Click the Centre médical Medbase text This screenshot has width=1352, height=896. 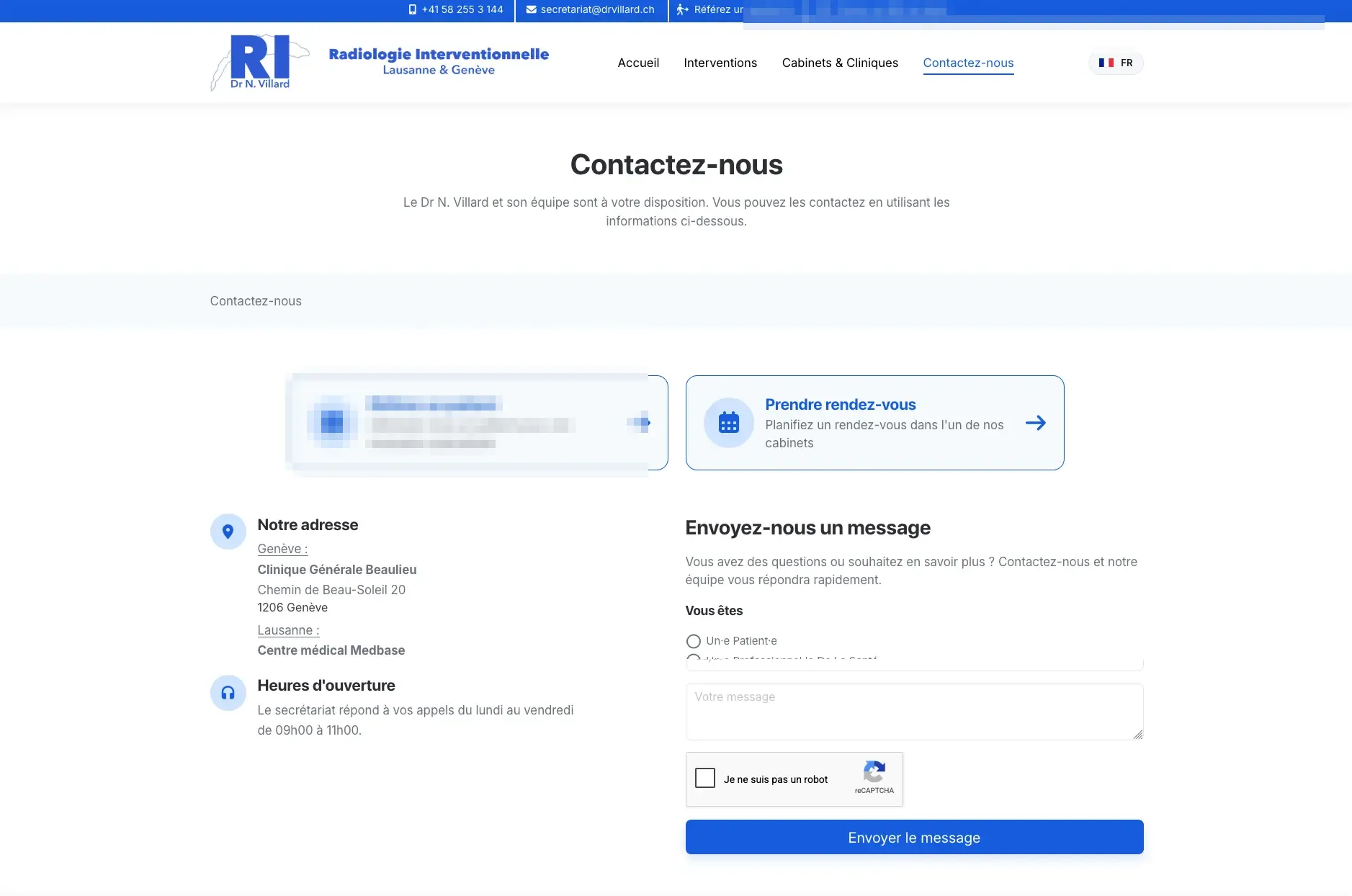tap(331, 650)
